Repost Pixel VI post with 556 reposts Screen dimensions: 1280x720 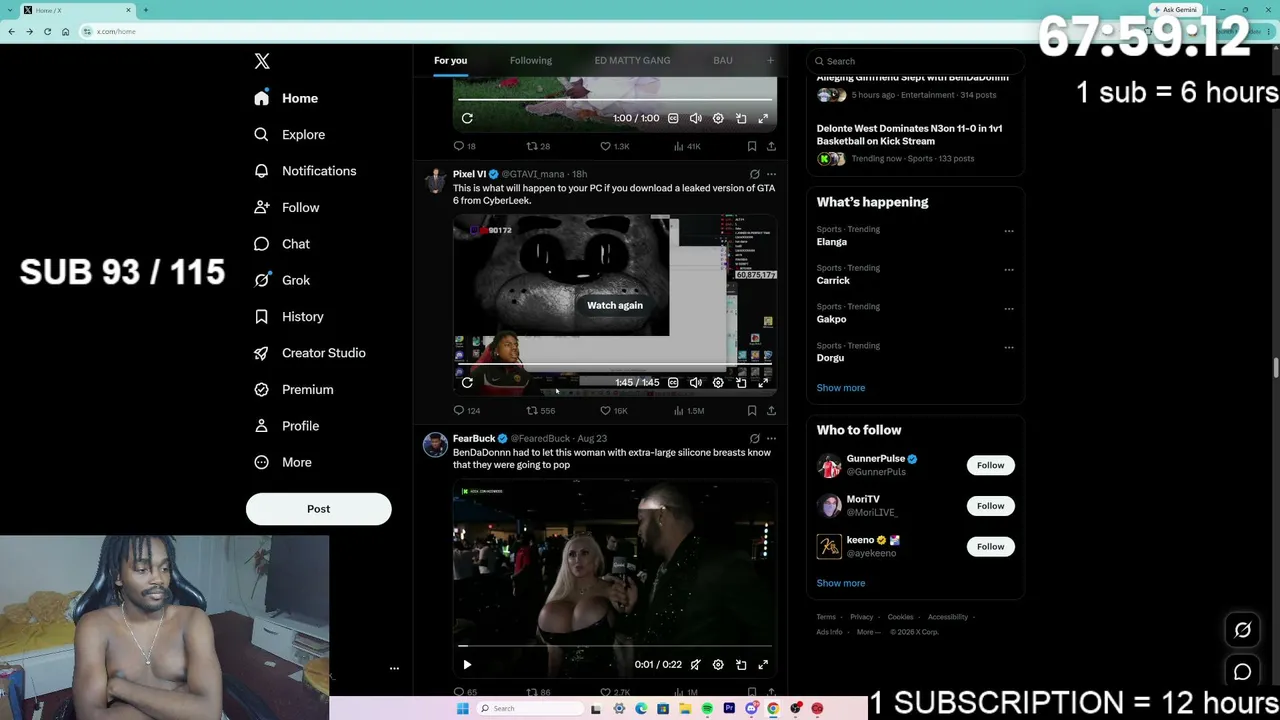point(541,410)
